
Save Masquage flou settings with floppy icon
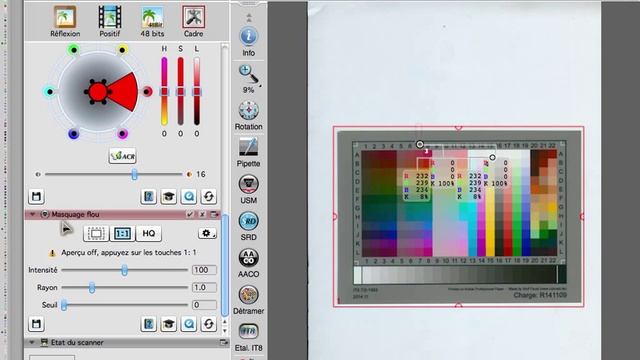pyautogui.click(x=36, y=324)
